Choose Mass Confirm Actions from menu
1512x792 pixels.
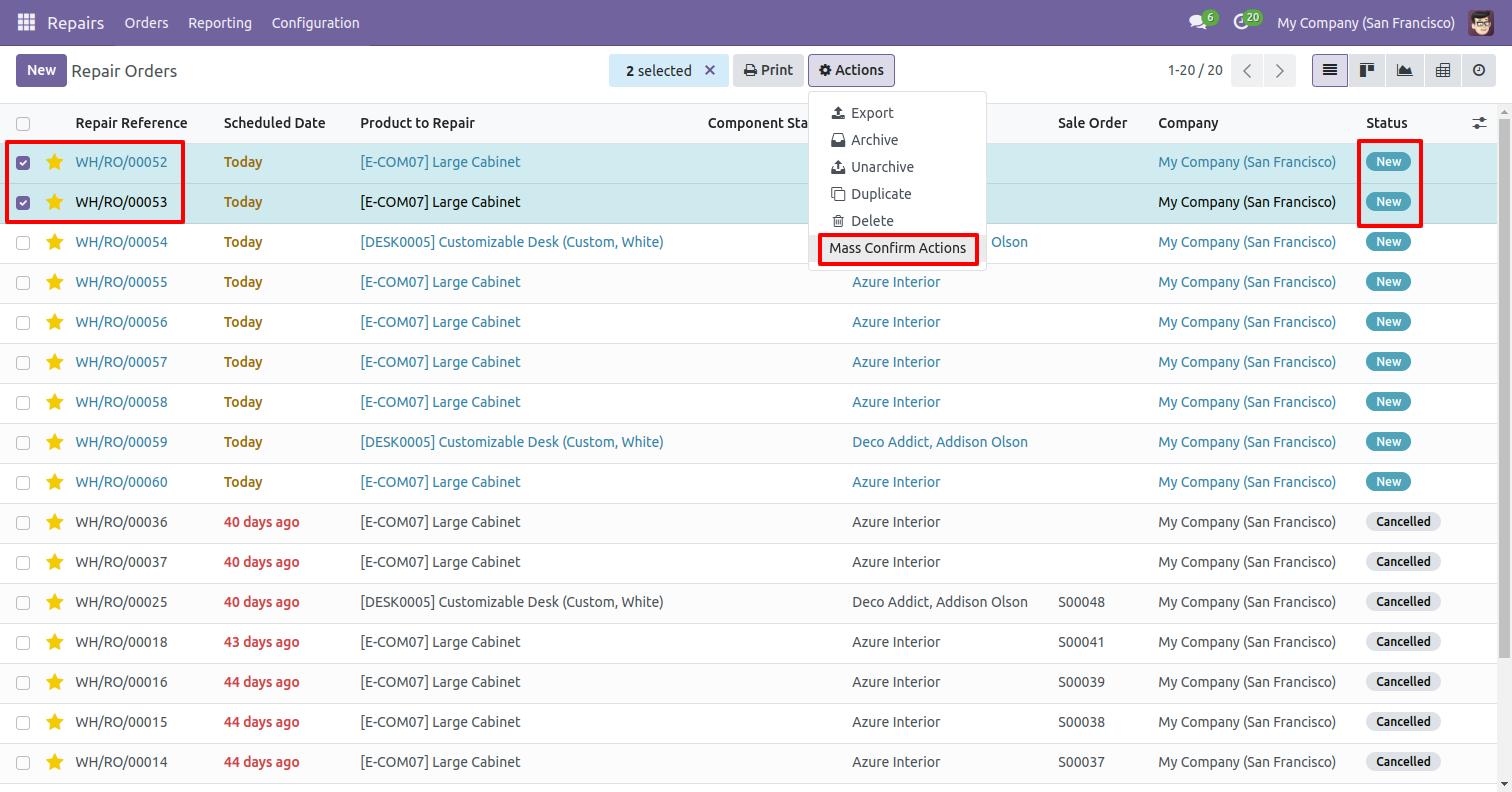(x=897, y=248)
